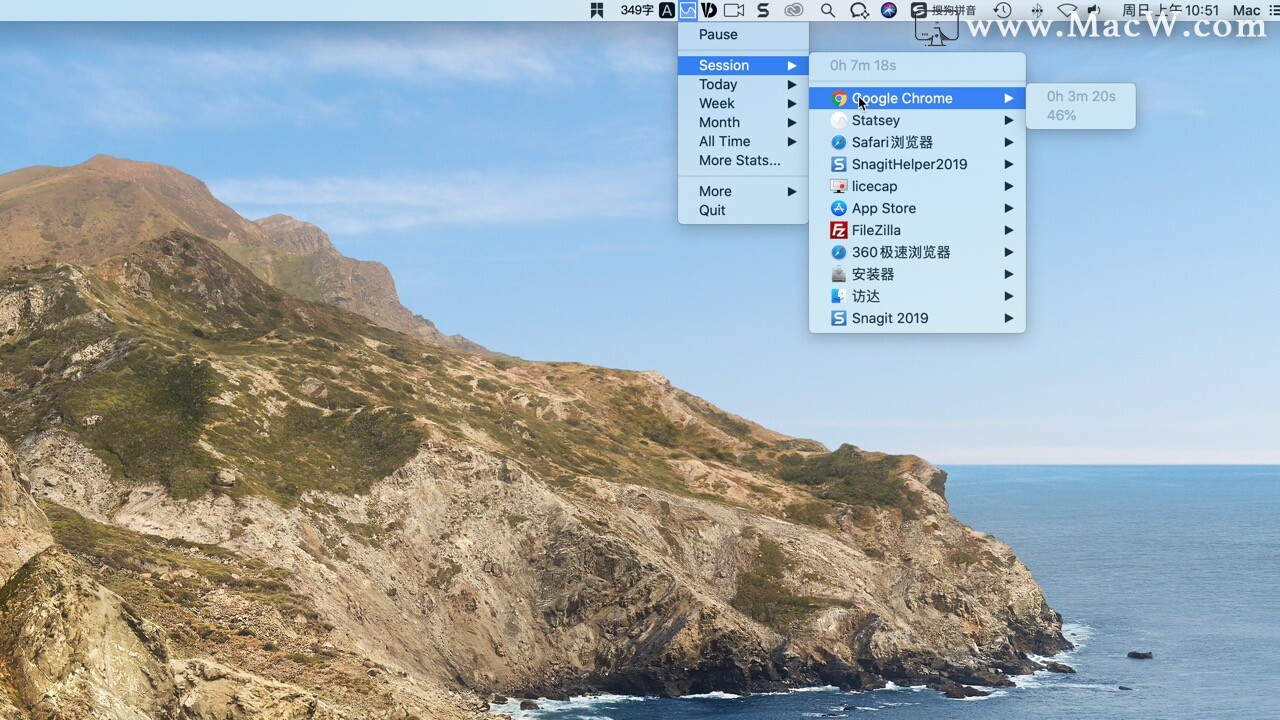Select FileZilla in session list
The image size is (1280, 720).
click(876, 230)
